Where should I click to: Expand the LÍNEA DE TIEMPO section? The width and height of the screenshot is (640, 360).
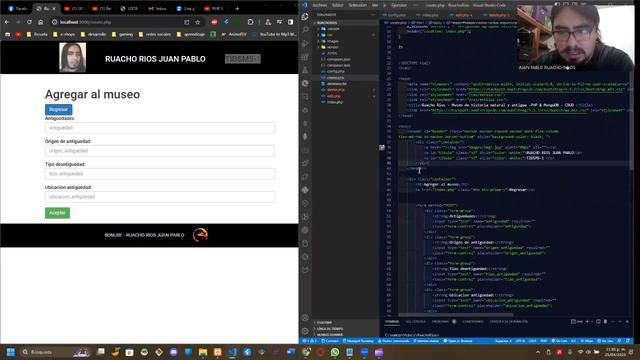click(x=330, y=329)
